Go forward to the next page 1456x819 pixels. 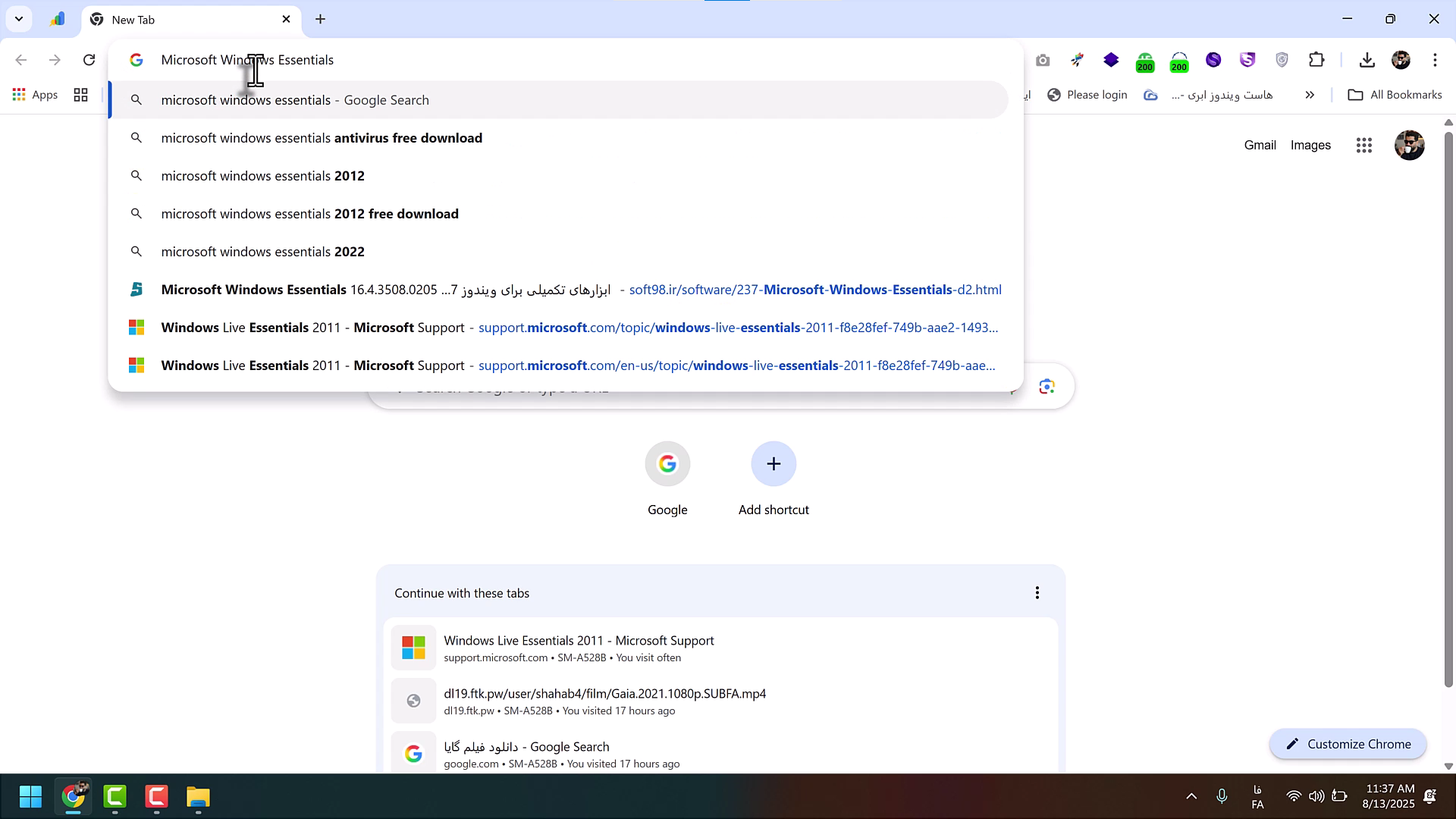point(55,60)
